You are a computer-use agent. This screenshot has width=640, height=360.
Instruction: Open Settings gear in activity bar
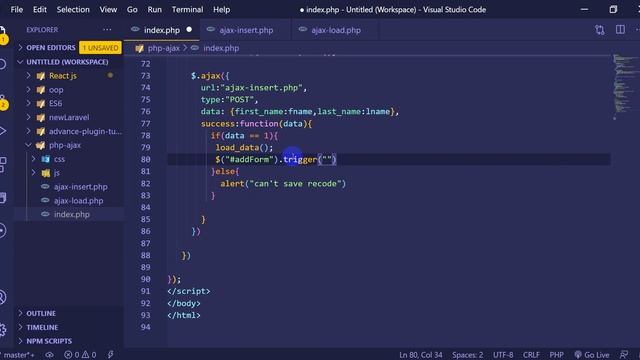[x=2, y=329]
